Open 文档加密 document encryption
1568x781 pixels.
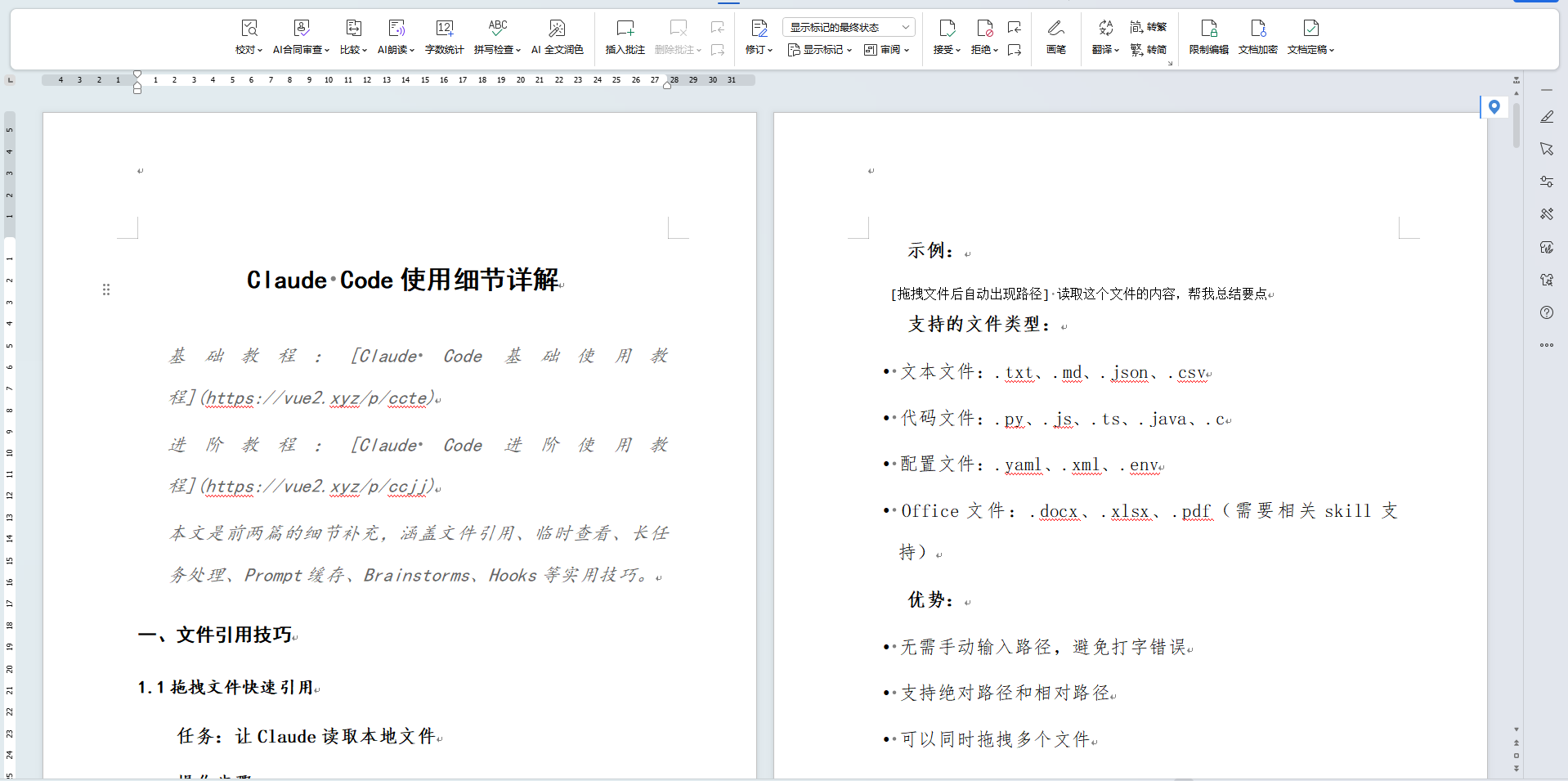point(1257,38)
